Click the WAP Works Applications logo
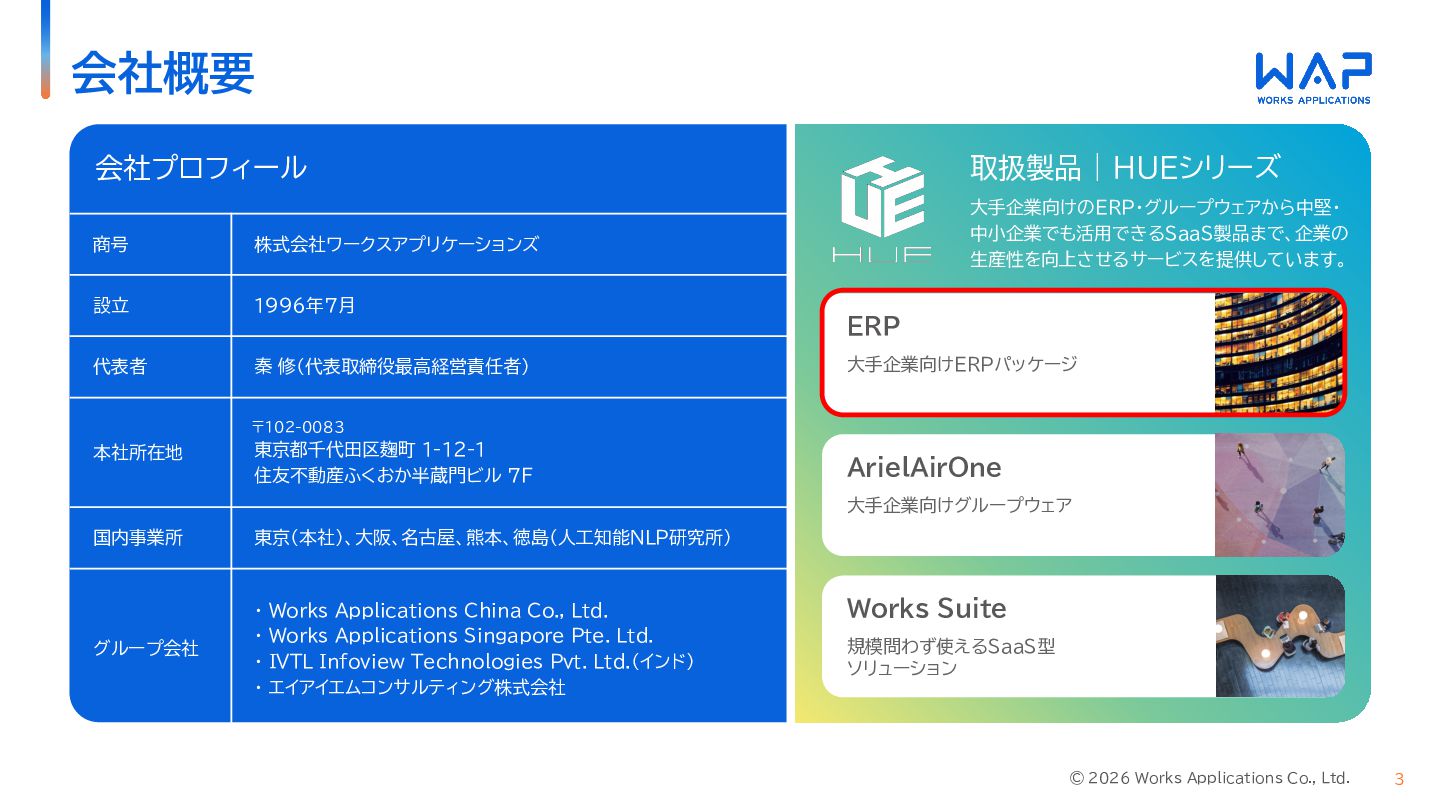 1313,78
